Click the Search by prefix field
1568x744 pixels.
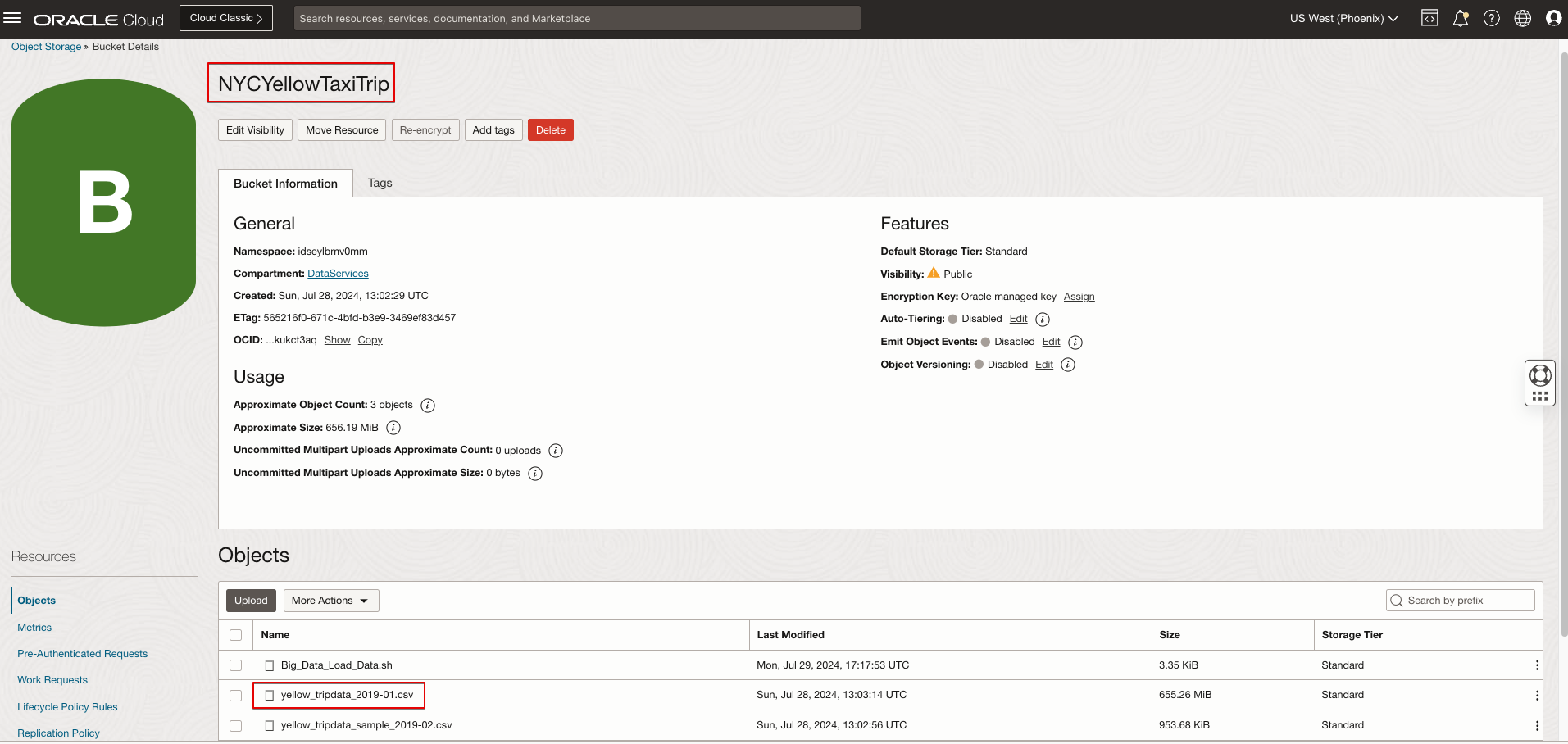(x=1460, y=601)
